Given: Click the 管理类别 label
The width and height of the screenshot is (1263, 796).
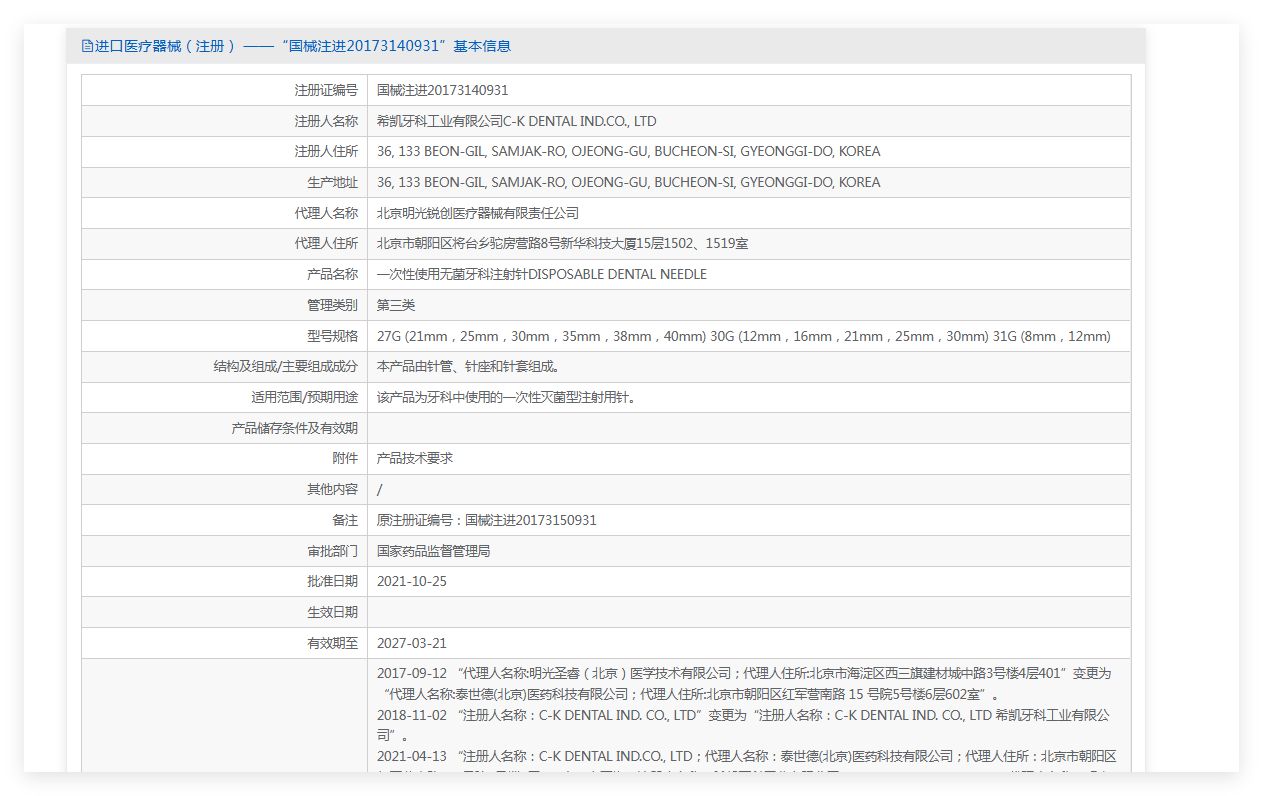Looking at the screenshot, I should pyautogui.click(x=332, y=305).
